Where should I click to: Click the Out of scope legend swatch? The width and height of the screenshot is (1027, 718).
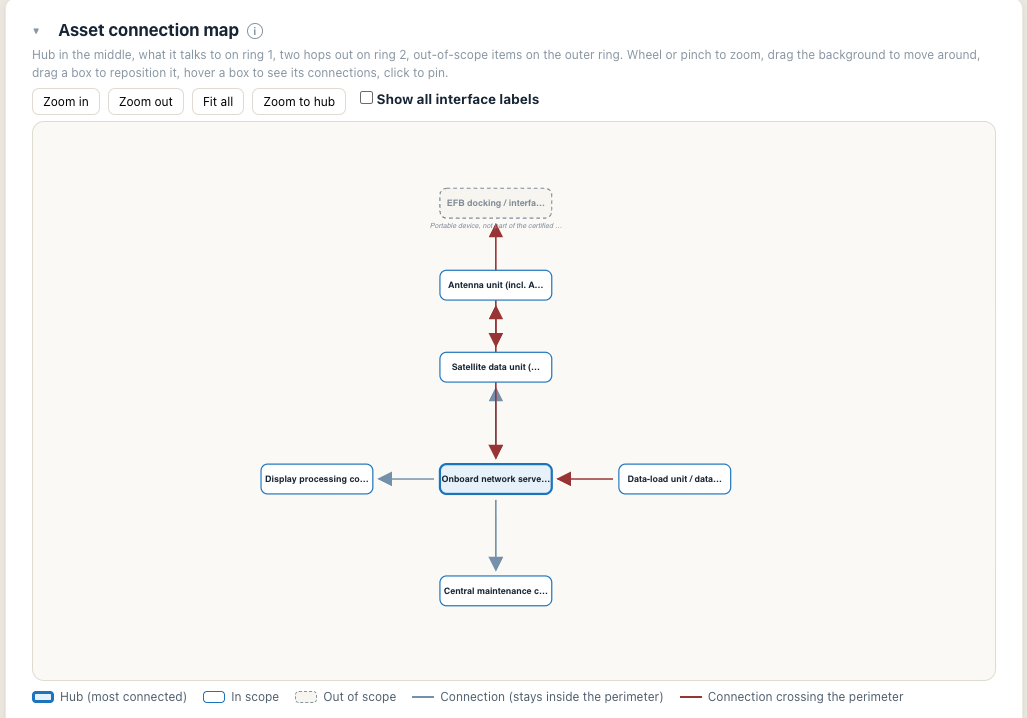point(306,697)
